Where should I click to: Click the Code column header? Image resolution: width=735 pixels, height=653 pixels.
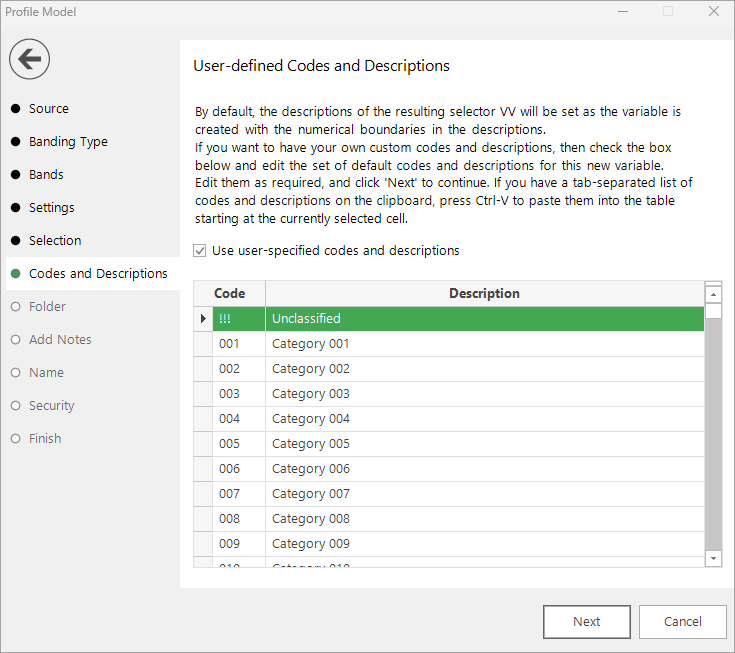click(x=229, y=293)
